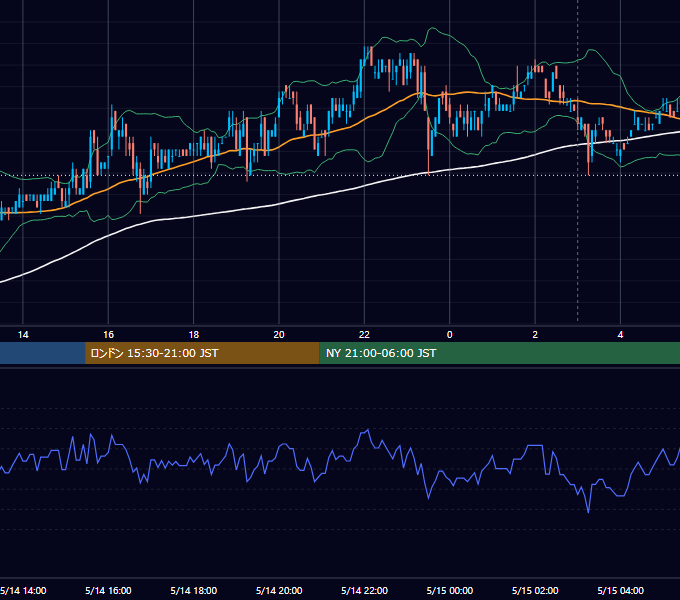This screenshot has height=600, width=680.
Task: Click the 14 hour label on chart axis
Action: tap(23, 335)
